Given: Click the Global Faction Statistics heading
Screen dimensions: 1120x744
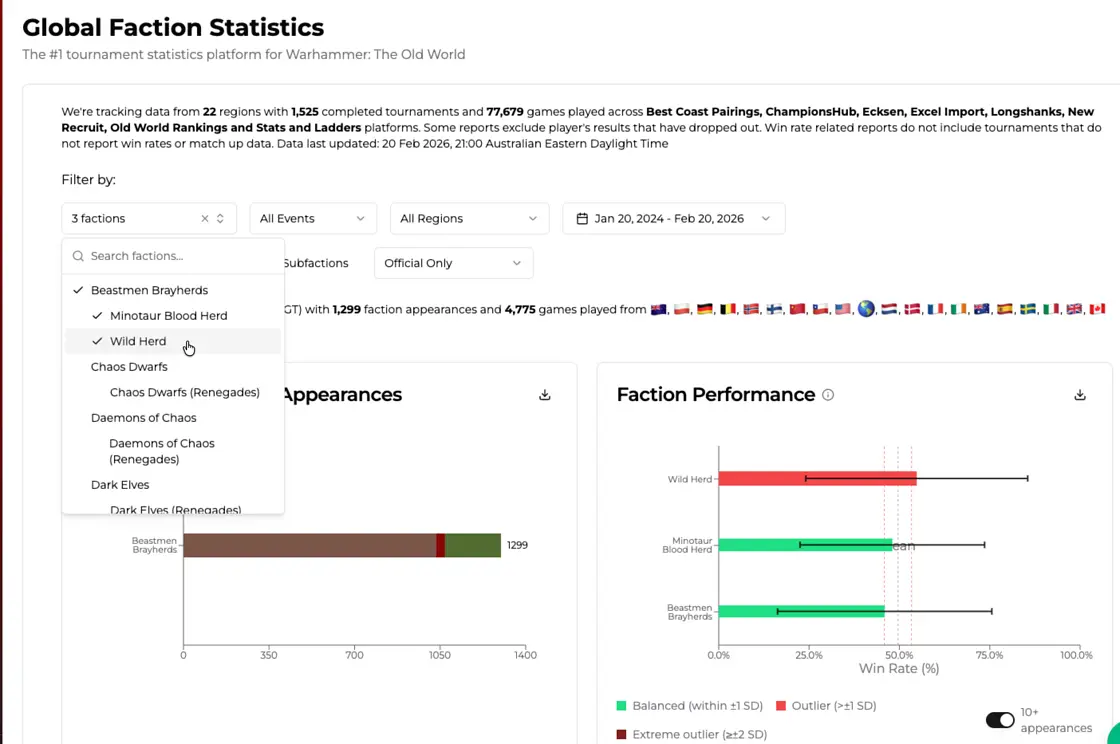Looking at the screenshot, I should [173, 27].
